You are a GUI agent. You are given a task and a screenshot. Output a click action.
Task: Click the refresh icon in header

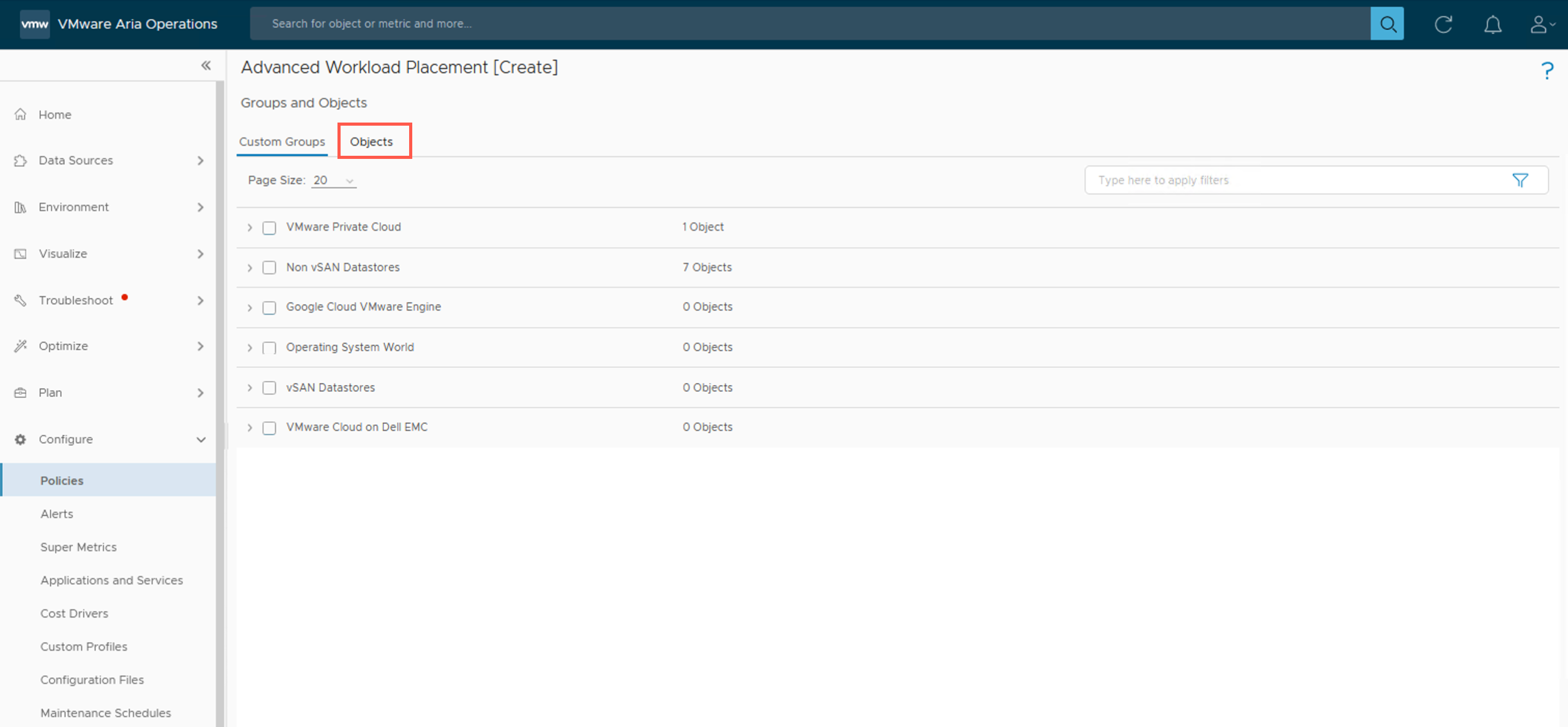(x=1442, y=24)
